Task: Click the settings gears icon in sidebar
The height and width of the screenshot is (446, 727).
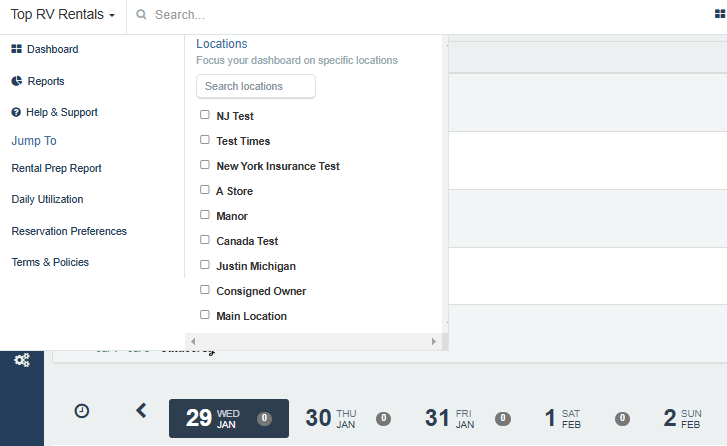Action: pyautogui.click(x=22, y=359)
